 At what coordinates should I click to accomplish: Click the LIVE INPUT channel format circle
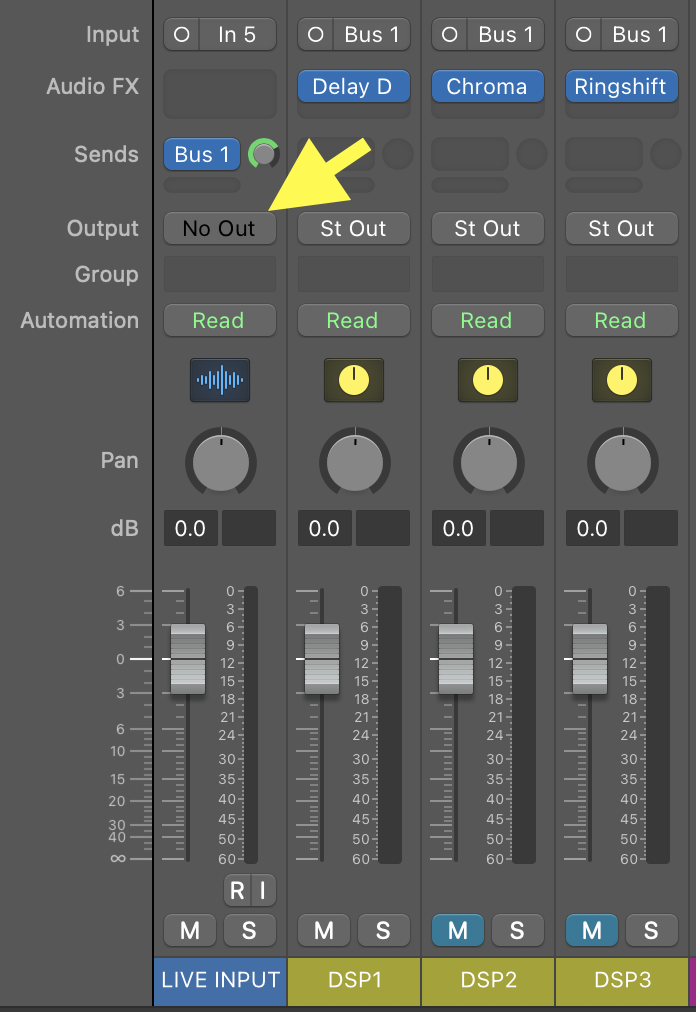coord(182,34)
